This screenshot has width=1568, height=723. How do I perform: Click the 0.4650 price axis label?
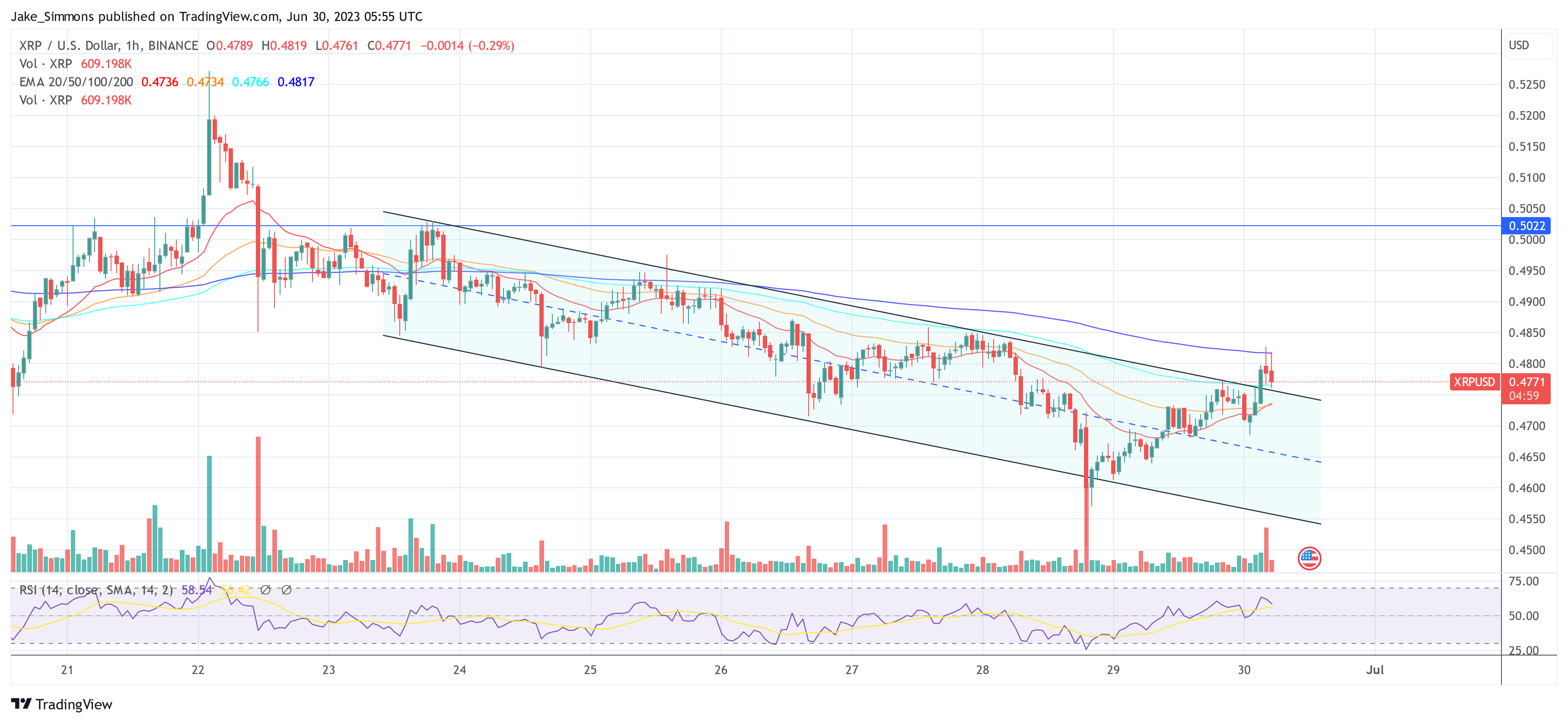[x=1527, y=457]
